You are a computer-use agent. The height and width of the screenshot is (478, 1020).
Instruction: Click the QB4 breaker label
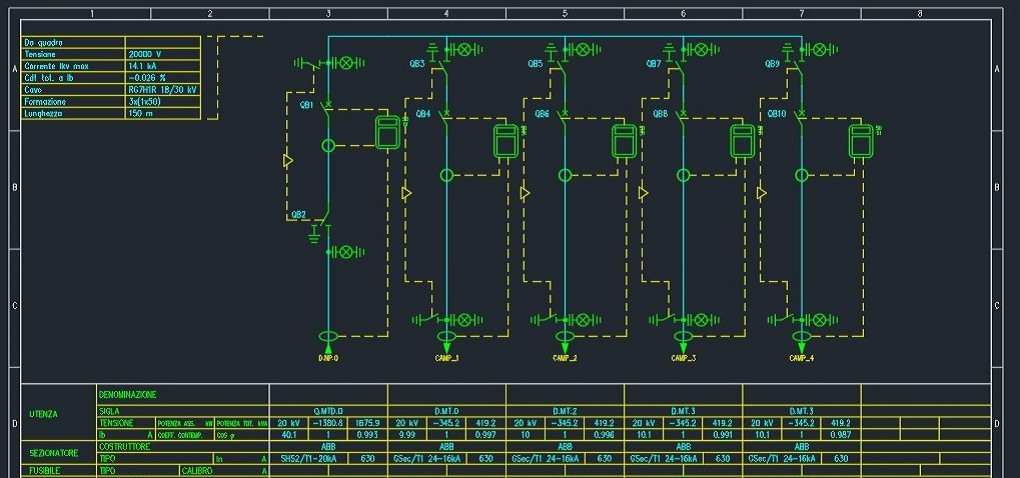[x=423, y=114]
